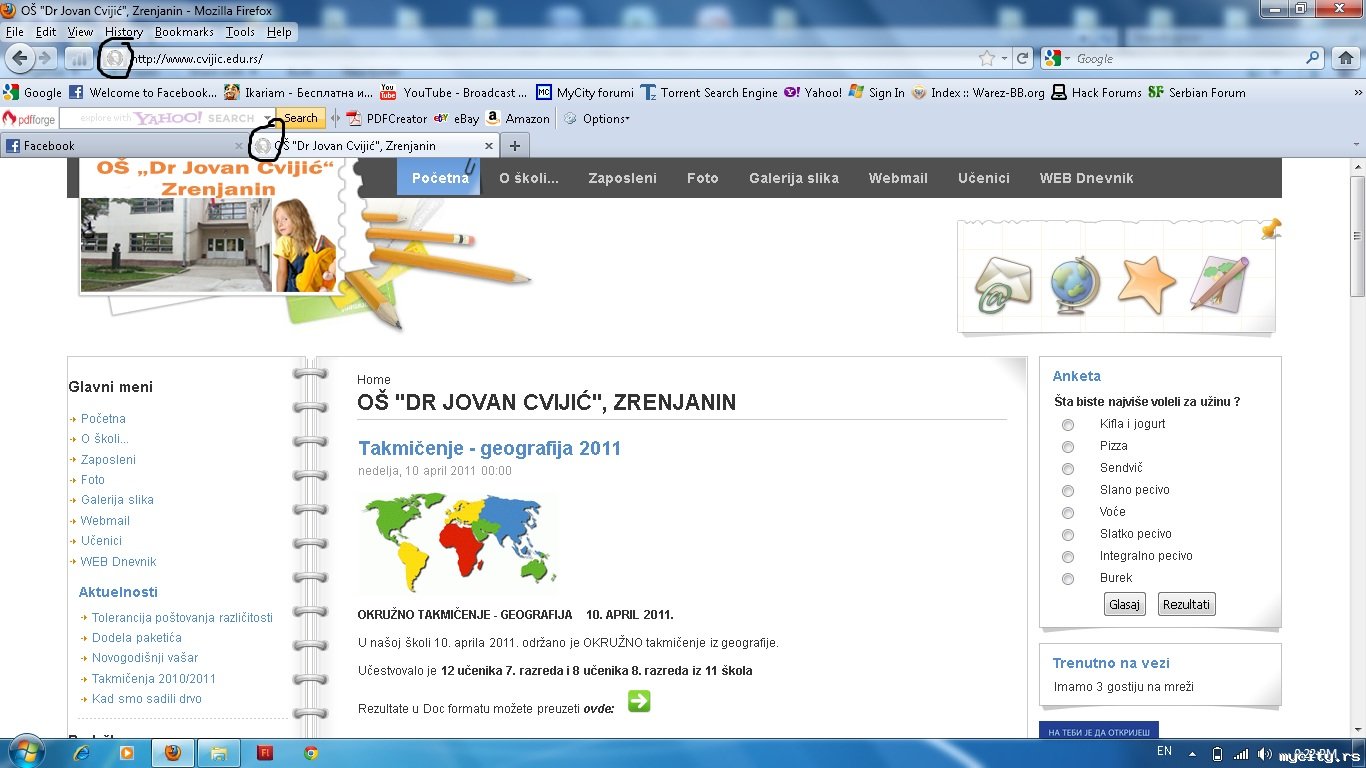Bookmark this page with the star icon
1366x768 pixels.
pos(987,59)
